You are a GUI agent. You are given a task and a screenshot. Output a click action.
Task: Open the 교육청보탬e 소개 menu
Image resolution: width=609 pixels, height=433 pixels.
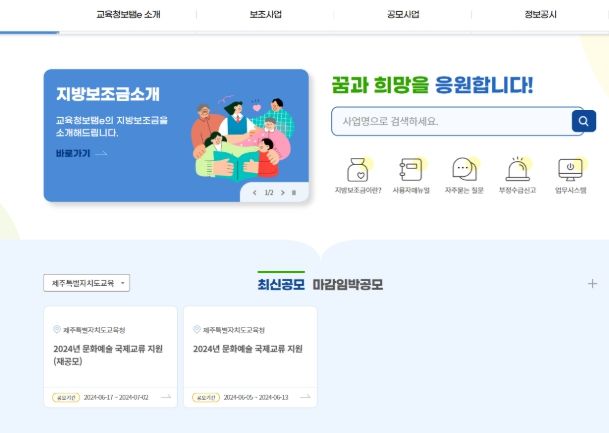tap(128, 15)
